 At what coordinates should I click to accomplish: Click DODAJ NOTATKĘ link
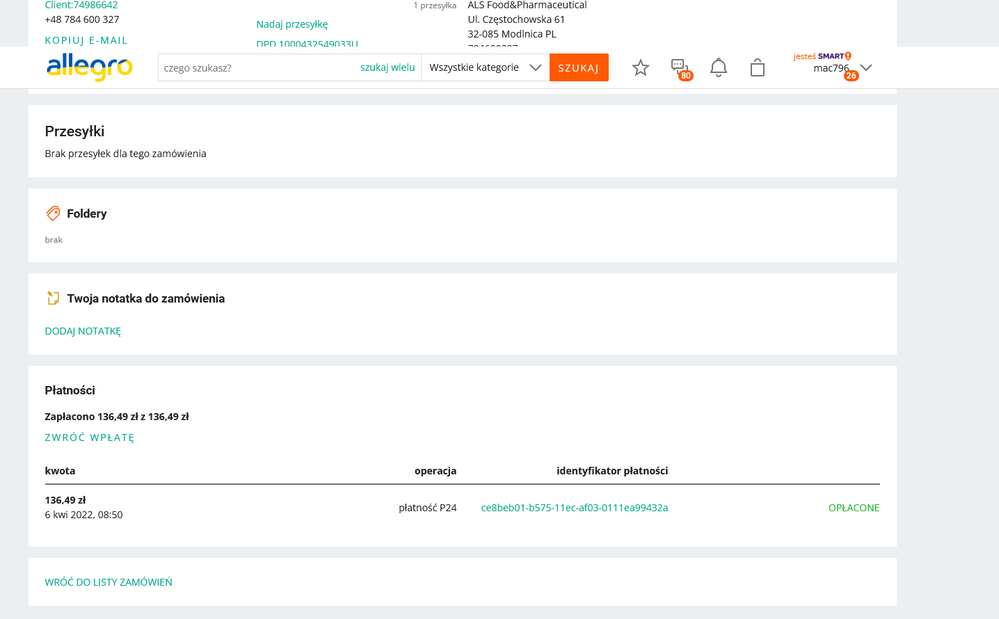(83, 331)
